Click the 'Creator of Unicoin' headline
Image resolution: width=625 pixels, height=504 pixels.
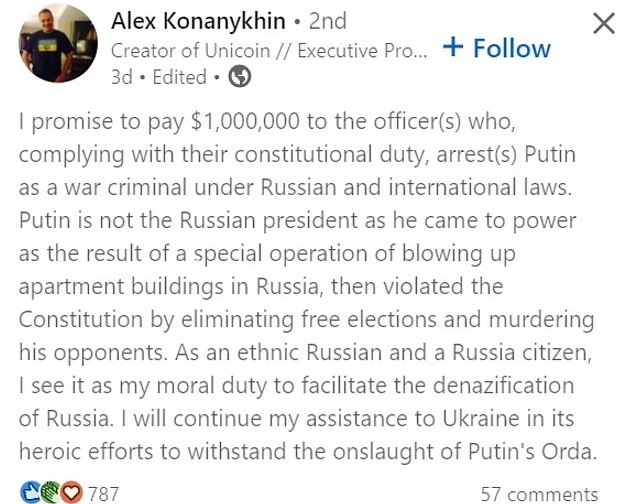click(270, 49)
